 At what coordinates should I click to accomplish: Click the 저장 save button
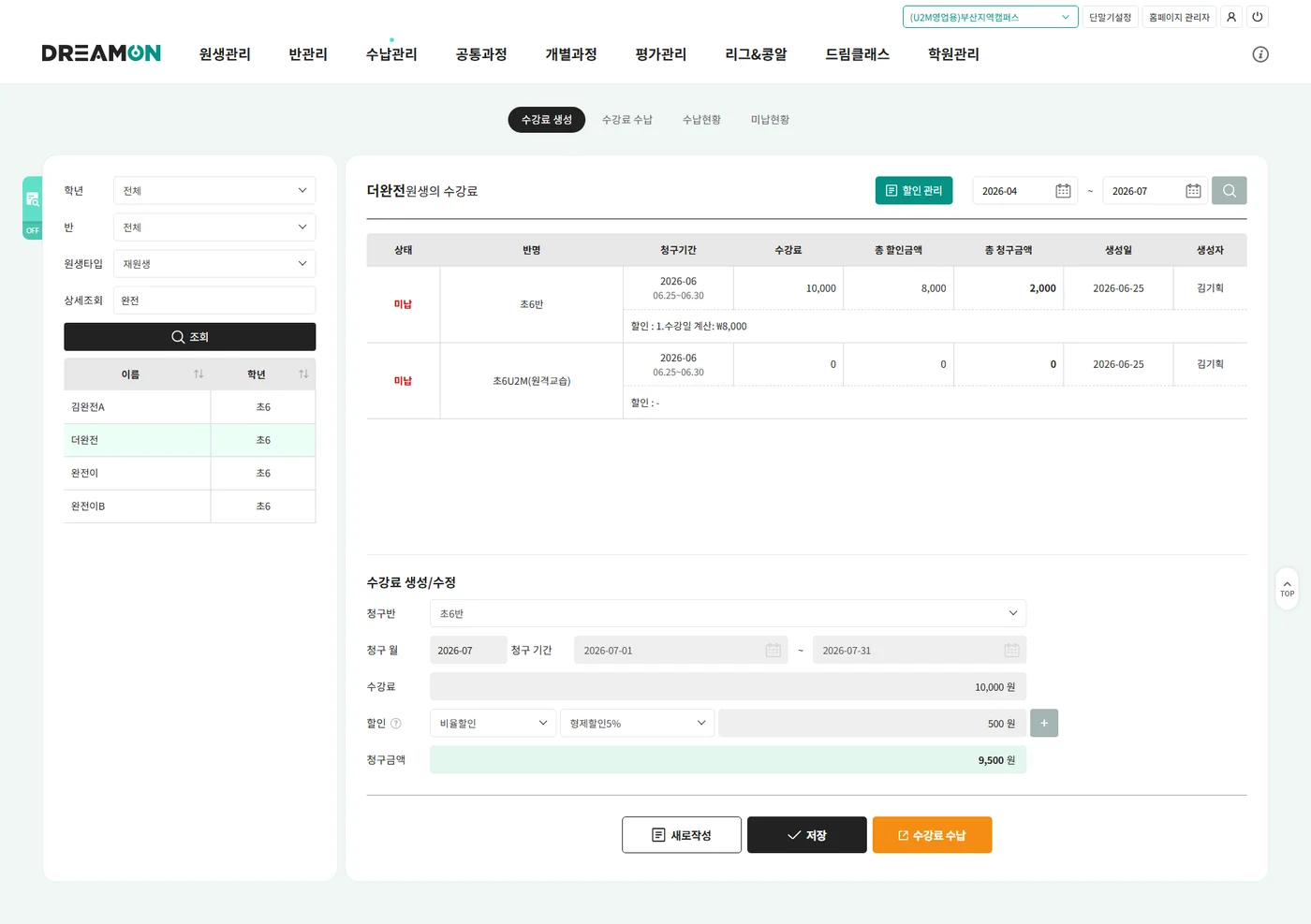pyautogui.click(x=807, y=835)
